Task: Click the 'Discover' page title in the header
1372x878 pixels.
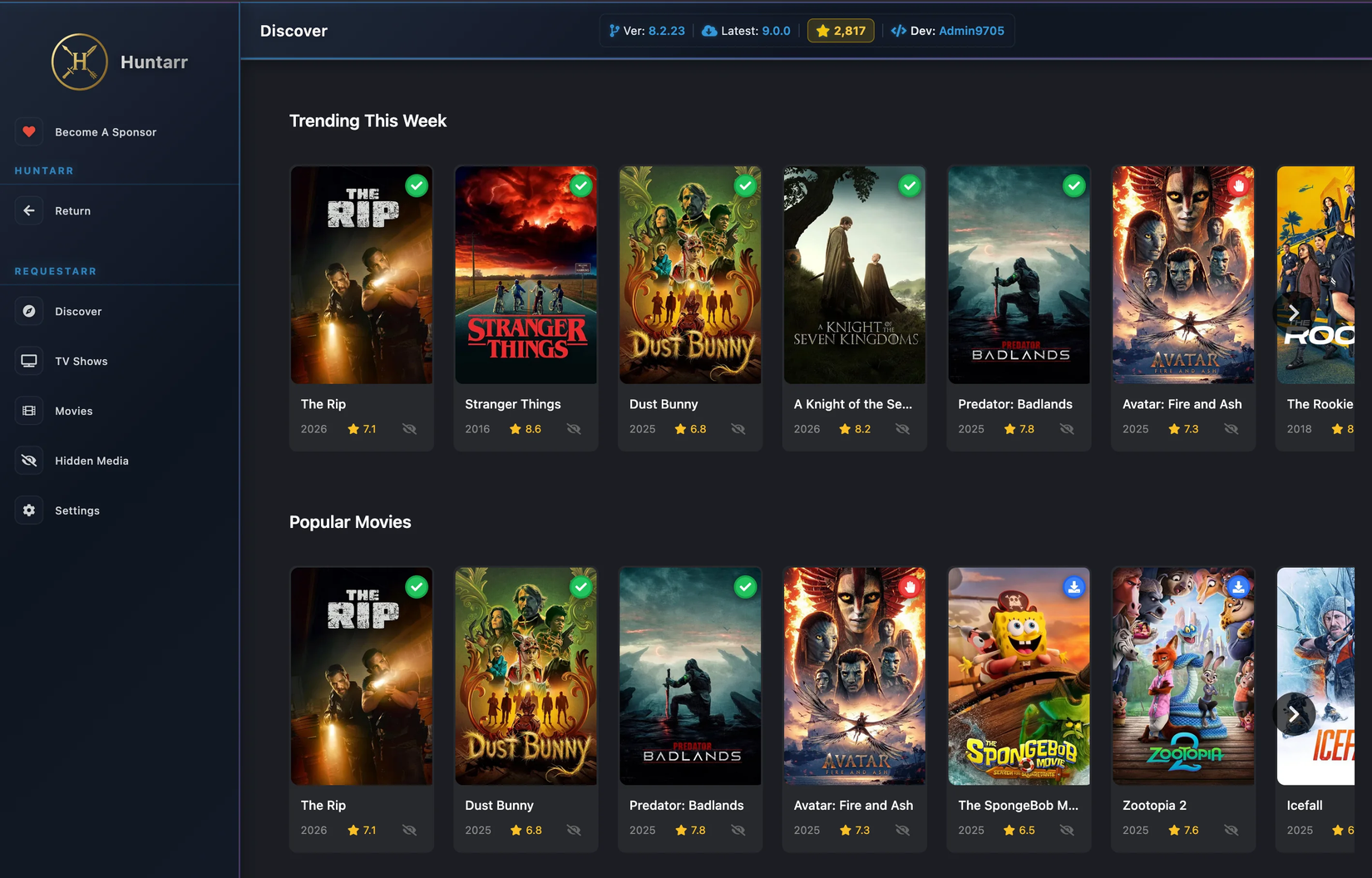Action: click(294, 31)
